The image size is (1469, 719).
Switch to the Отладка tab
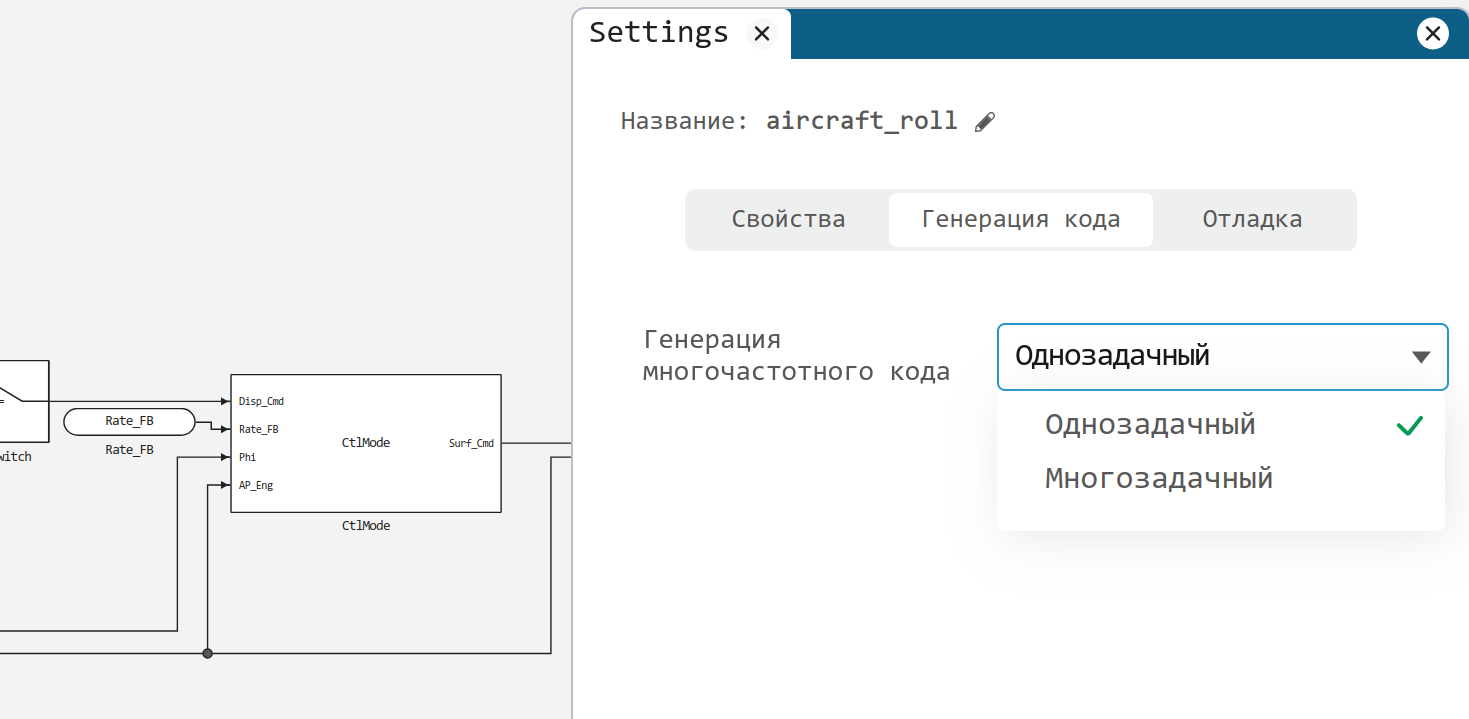(1252, 219)
